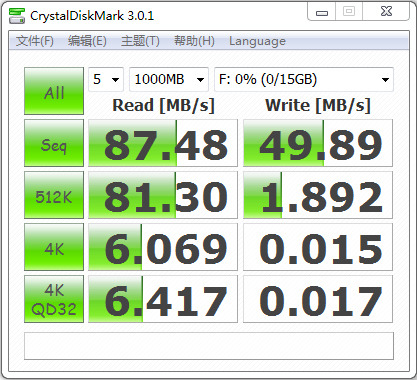Open the 编辑(E) menu
Screen dimensions: 417x380
87,41
